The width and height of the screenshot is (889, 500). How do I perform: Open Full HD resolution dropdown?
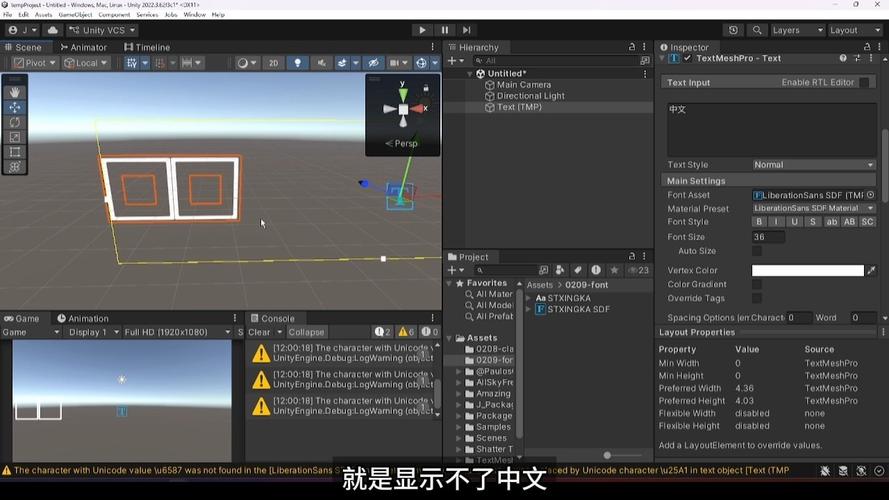tap(177, 332)
